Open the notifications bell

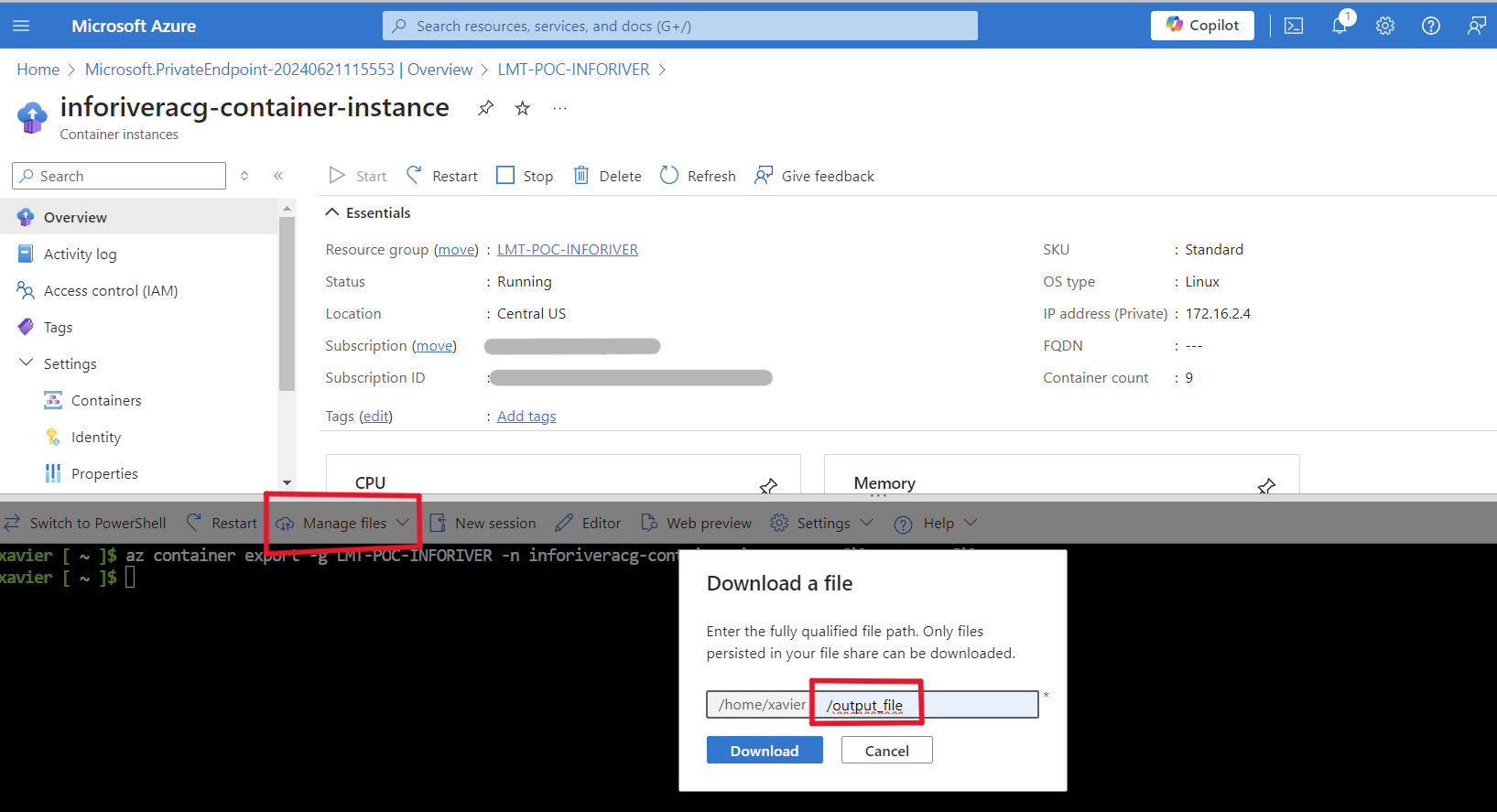[x=1340, y=26]
